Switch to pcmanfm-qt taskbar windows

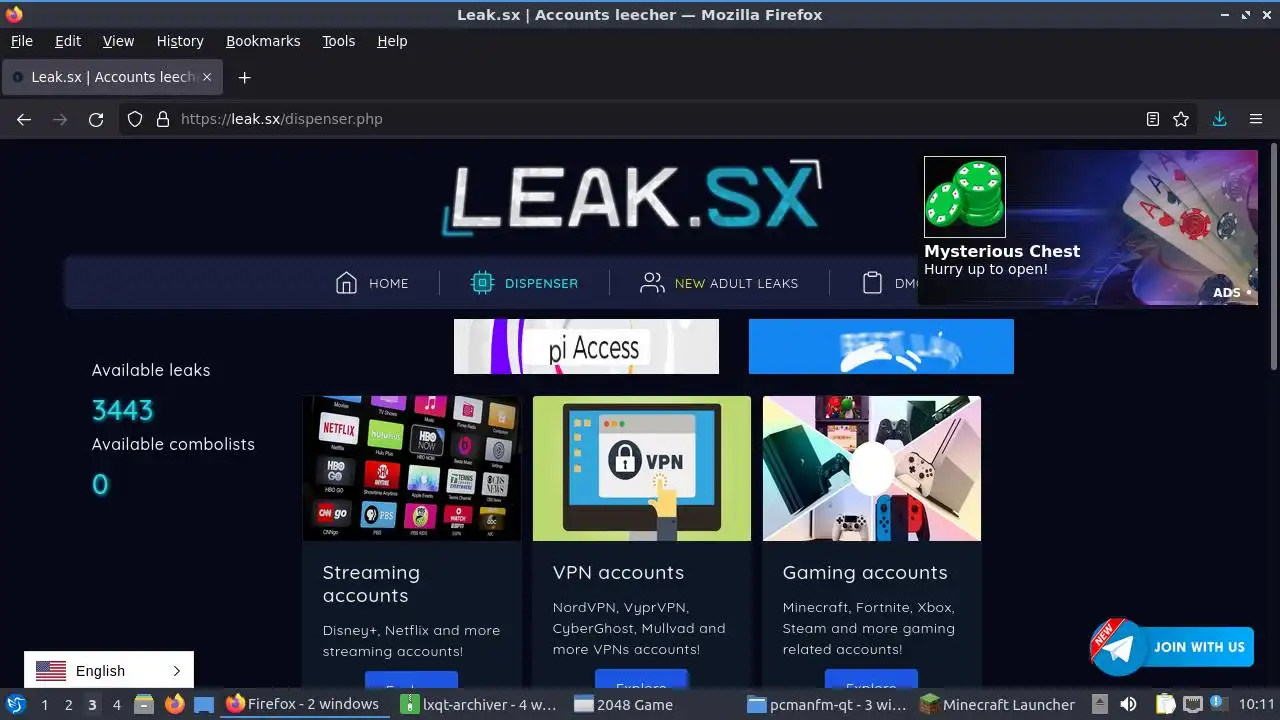(828, 704)
